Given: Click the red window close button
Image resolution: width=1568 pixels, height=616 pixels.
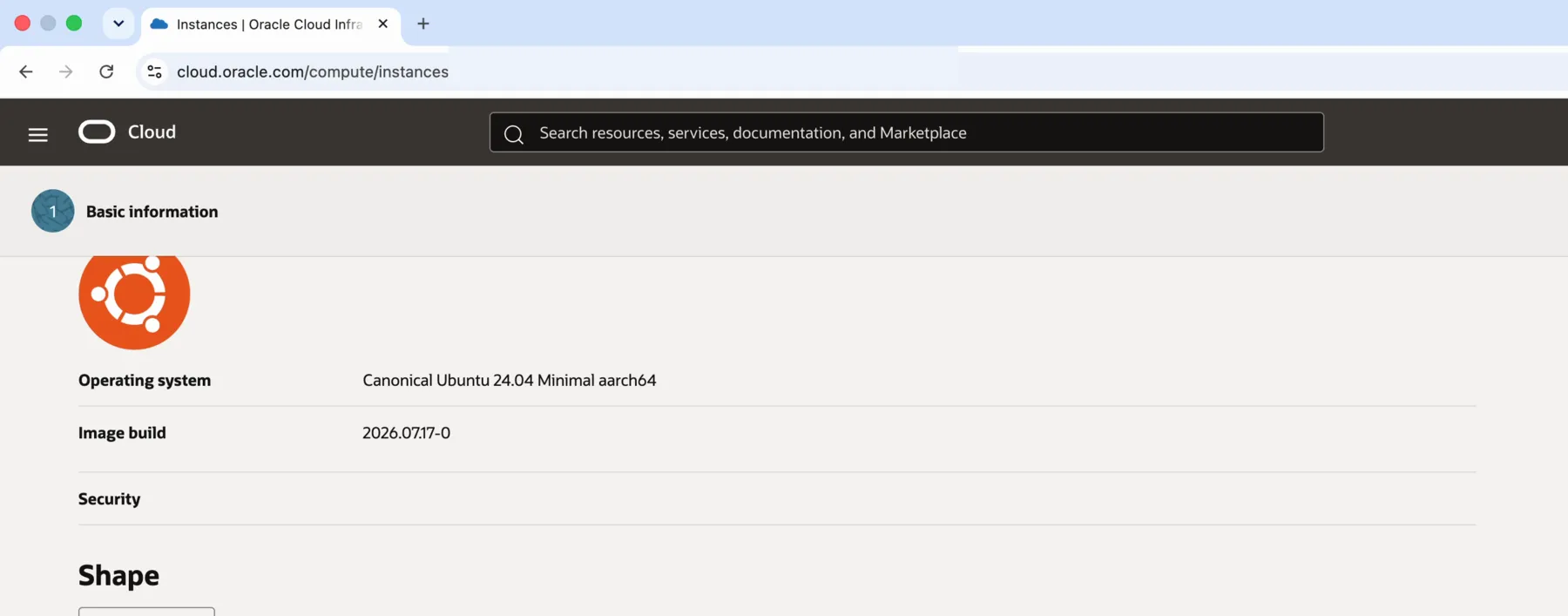Looking at the screenshot, I should click(23, 24).
